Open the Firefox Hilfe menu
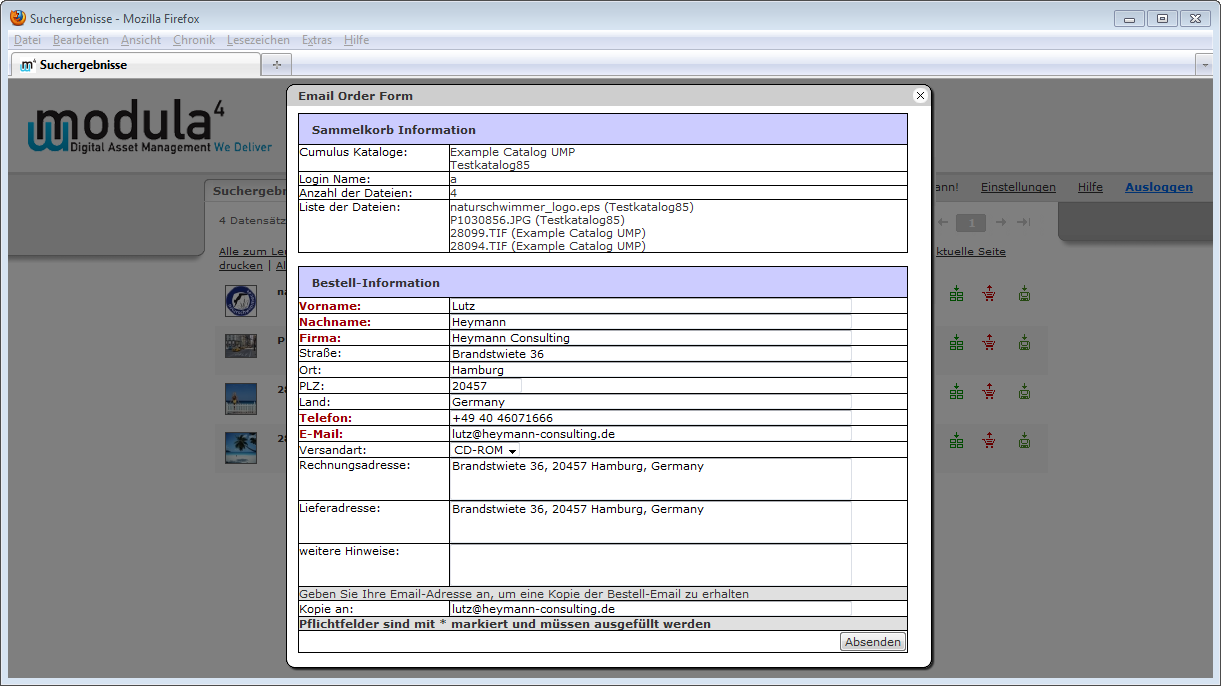This screenshot has width=1221, height=686. pyautogui.click(x=356, y=40)
